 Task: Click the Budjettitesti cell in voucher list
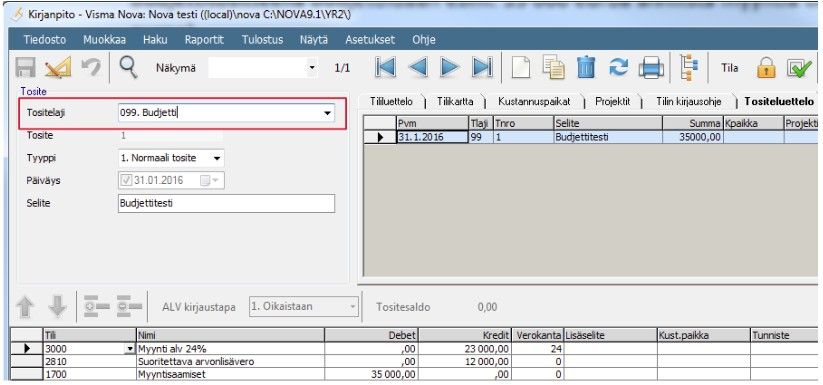(608, 137)
